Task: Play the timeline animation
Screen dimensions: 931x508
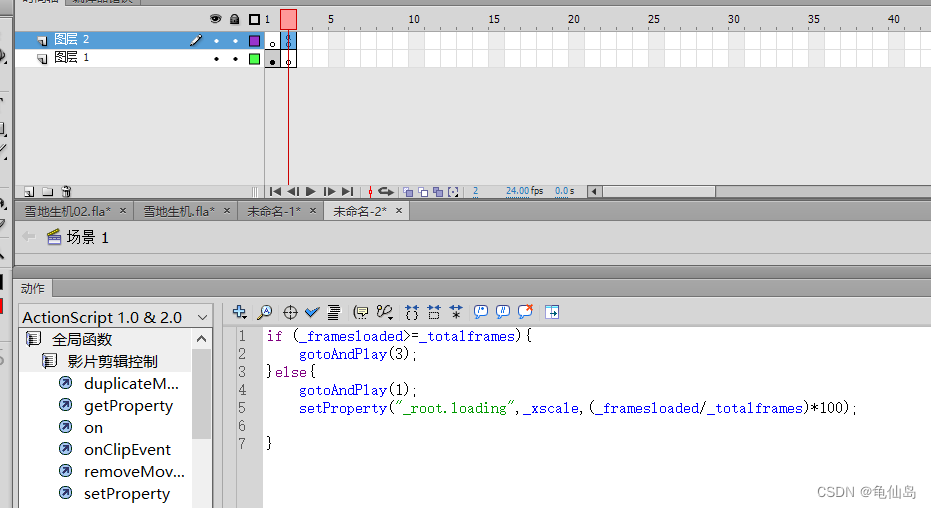Action: pos(311,192)
